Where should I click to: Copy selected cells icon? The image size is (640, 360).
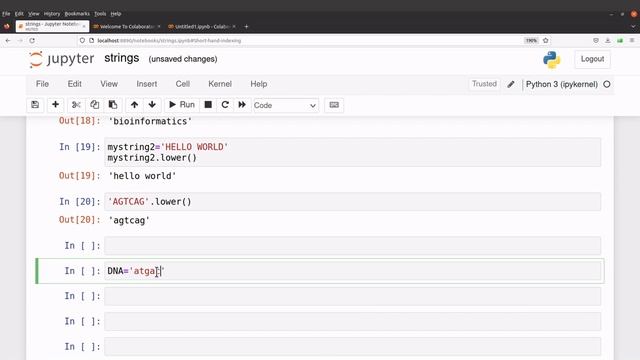pyautogui.click(x=94, y=105)
